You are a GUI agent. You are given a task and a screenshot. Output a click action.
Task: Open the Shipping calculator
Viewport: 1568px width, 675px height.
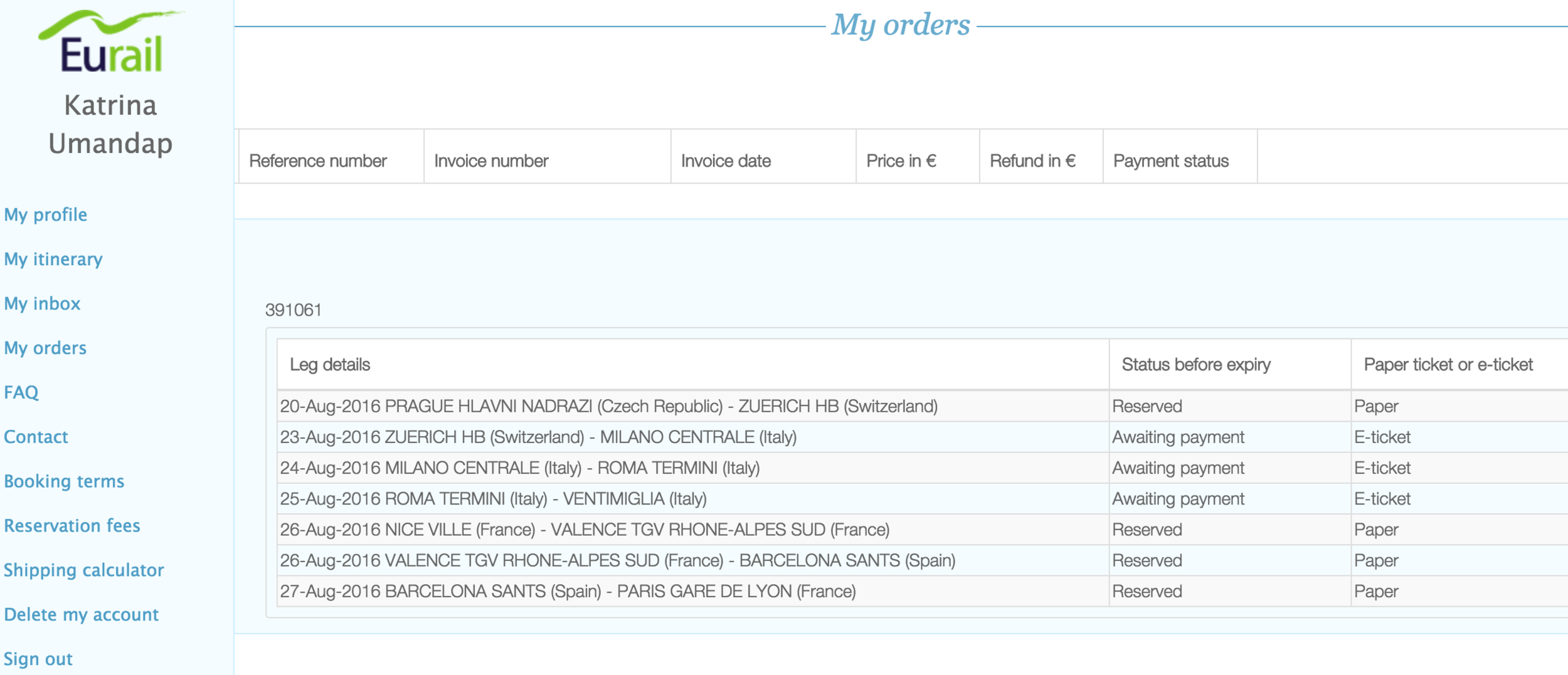(84, 570)
